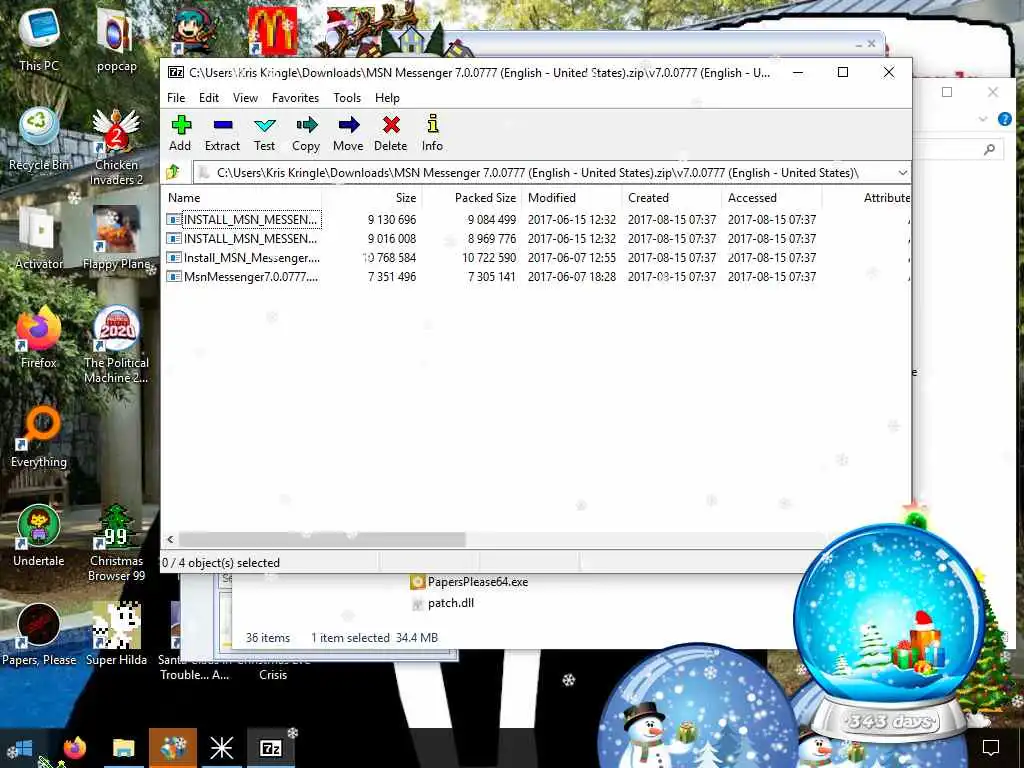Click the Firefox taskbar icon

pyautogui.click(x=74, y=748)
